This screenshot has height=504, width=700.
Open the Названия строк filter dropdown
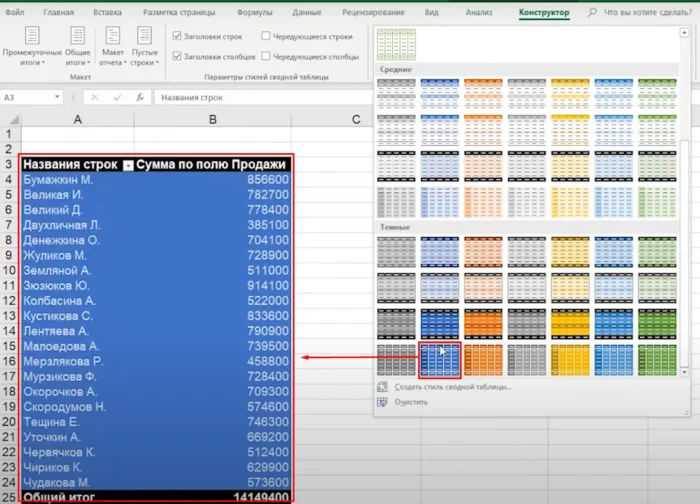click(127, 165)
